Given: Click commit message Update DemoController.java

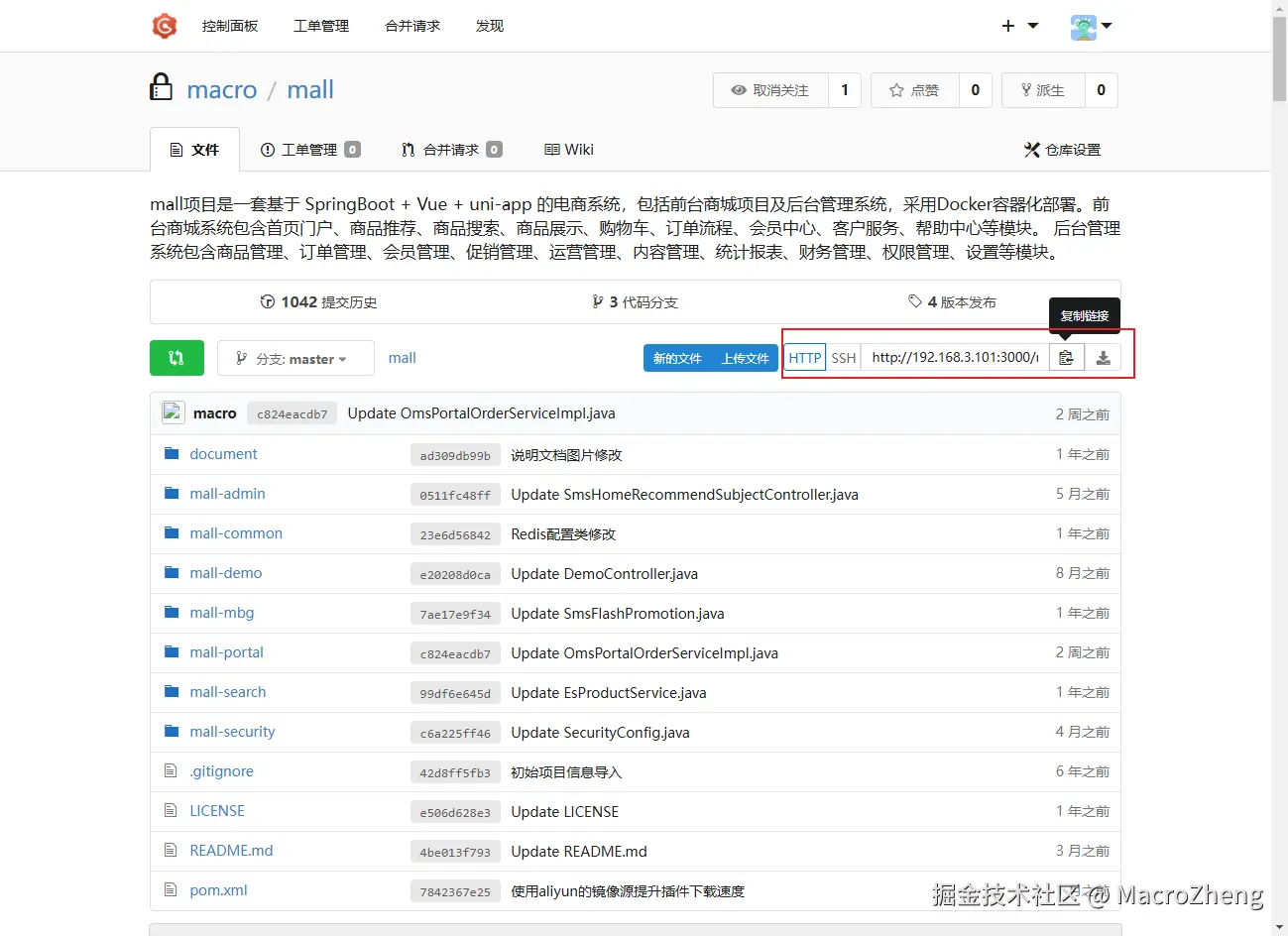Looking at the screenshot, I should click(x=604, y=574).
